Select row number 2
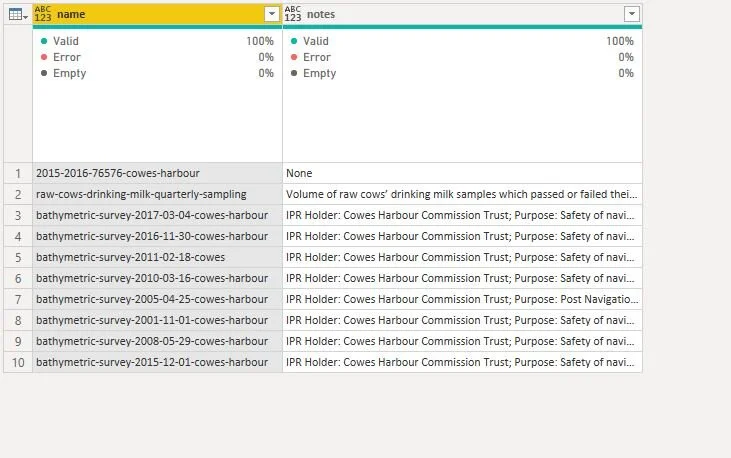The height and width of the screenshot is (458, 731). pos(18,194)
